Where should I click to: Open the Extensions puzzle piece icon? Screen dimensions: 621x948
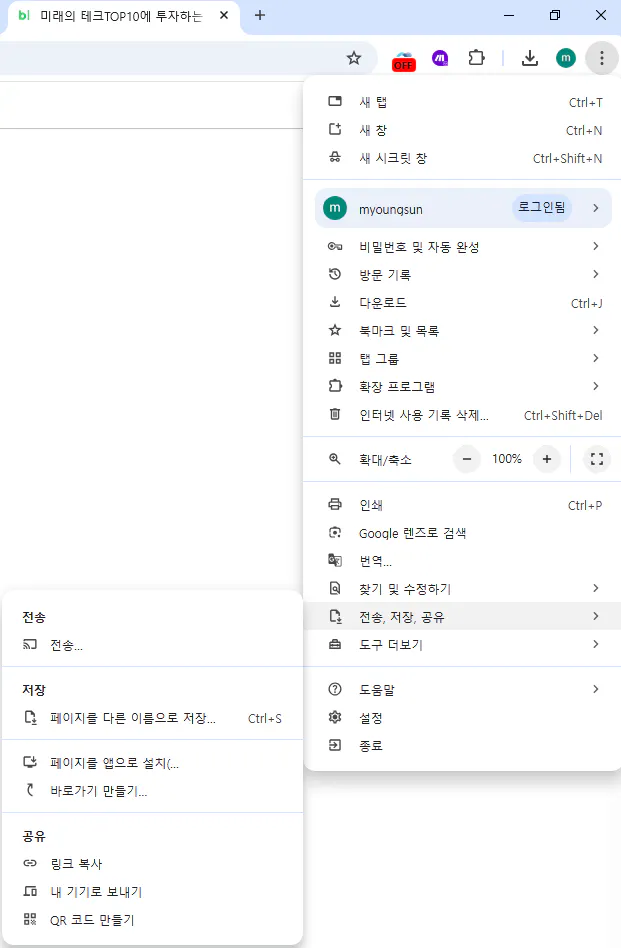(x=476, y=58)
